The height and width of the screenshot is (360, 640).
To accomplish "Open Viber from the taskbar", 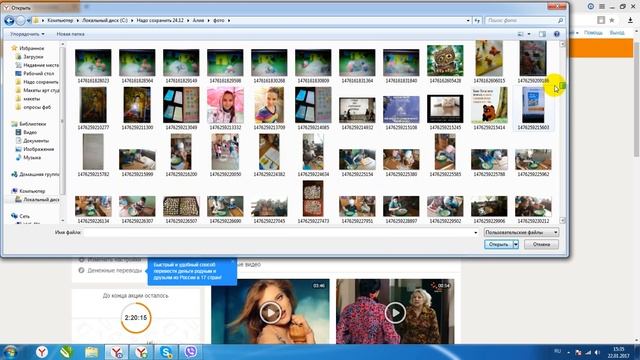I will [191, 352].
